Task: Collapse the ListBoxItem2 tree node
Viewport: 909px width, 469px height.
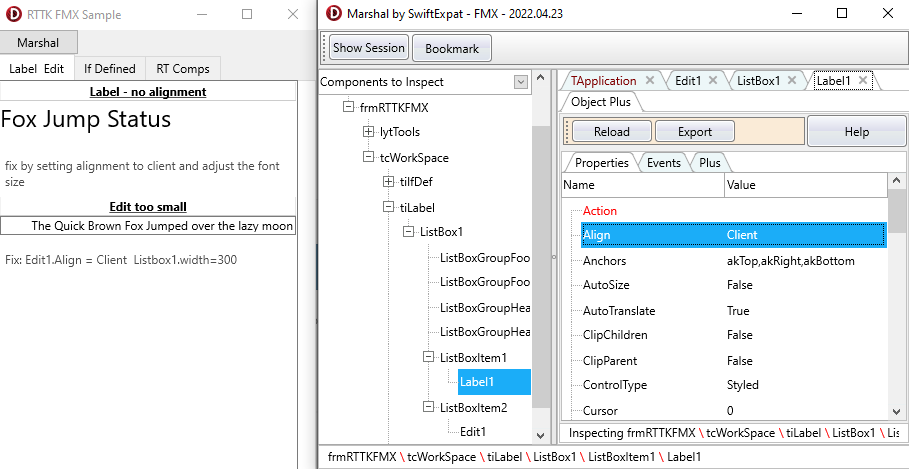Action: click(428, 407)
